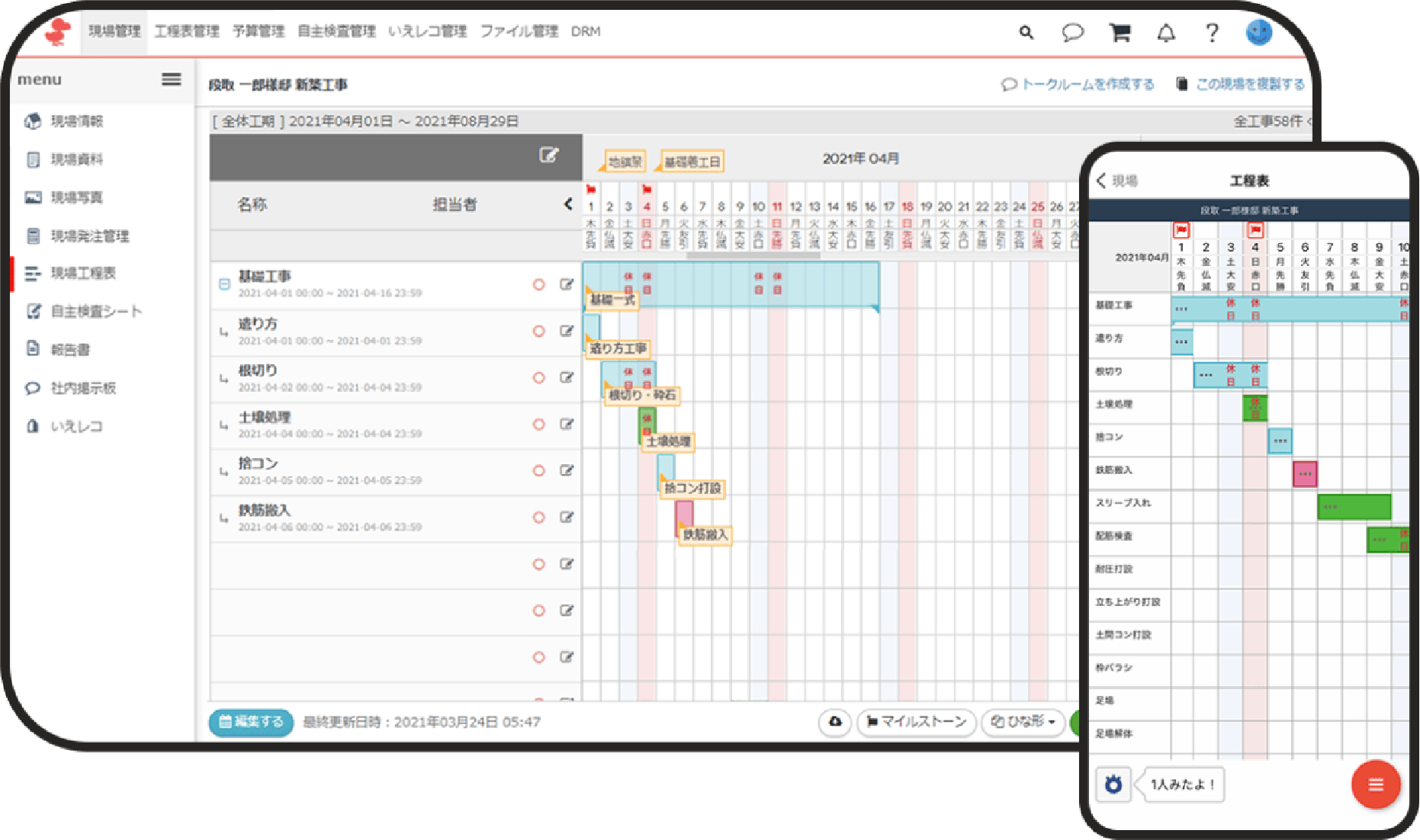This screenshot has height=840, width=1420.
Task: Select the red circle for 根切り row
Action: click(x=539, y=377)
